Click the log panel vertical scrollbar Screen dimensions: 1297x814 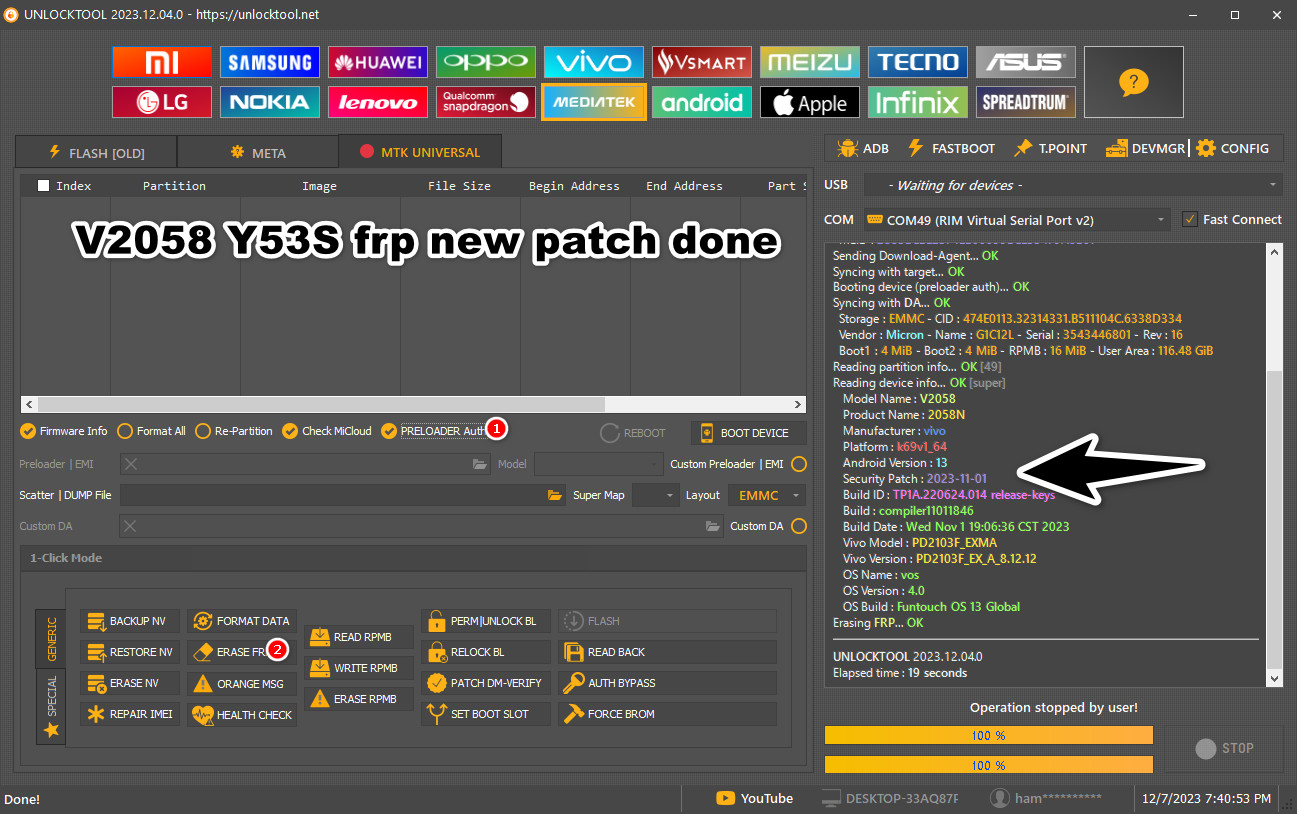pyautogui.click(x=1273, y=465)
